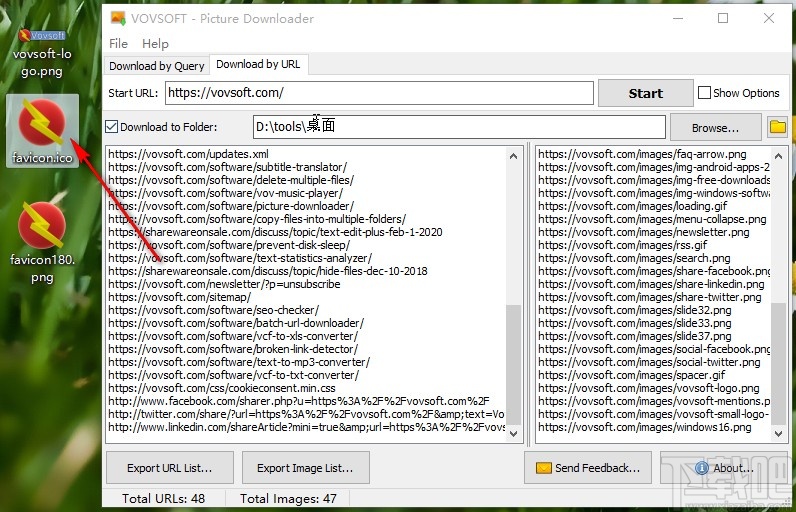Click the image list scrollbar thumb
The image size is (796, 512).
click(x=778, y=364)
